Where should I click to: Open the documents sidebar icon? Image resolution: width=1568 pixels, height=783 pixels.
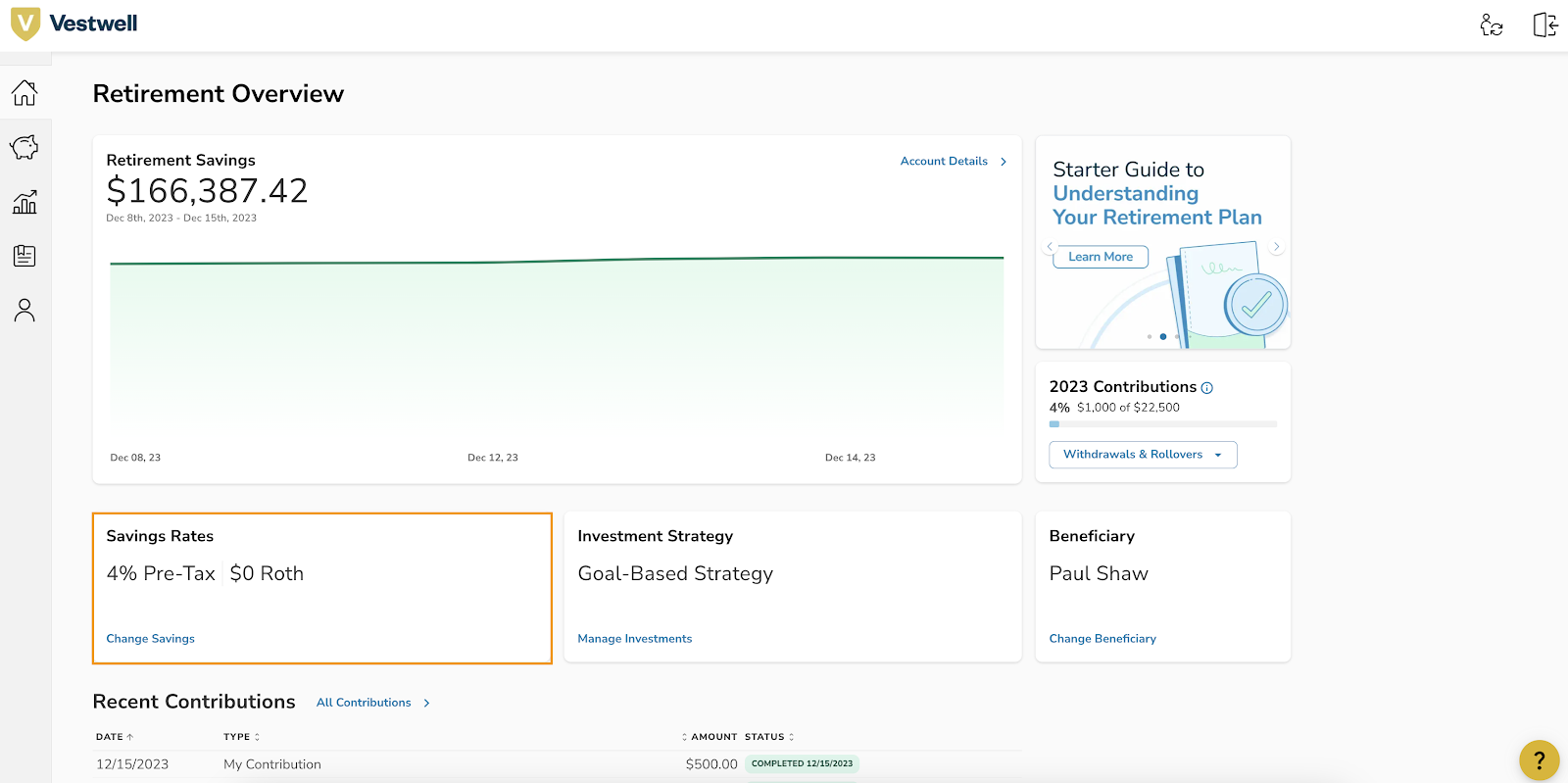24,256
